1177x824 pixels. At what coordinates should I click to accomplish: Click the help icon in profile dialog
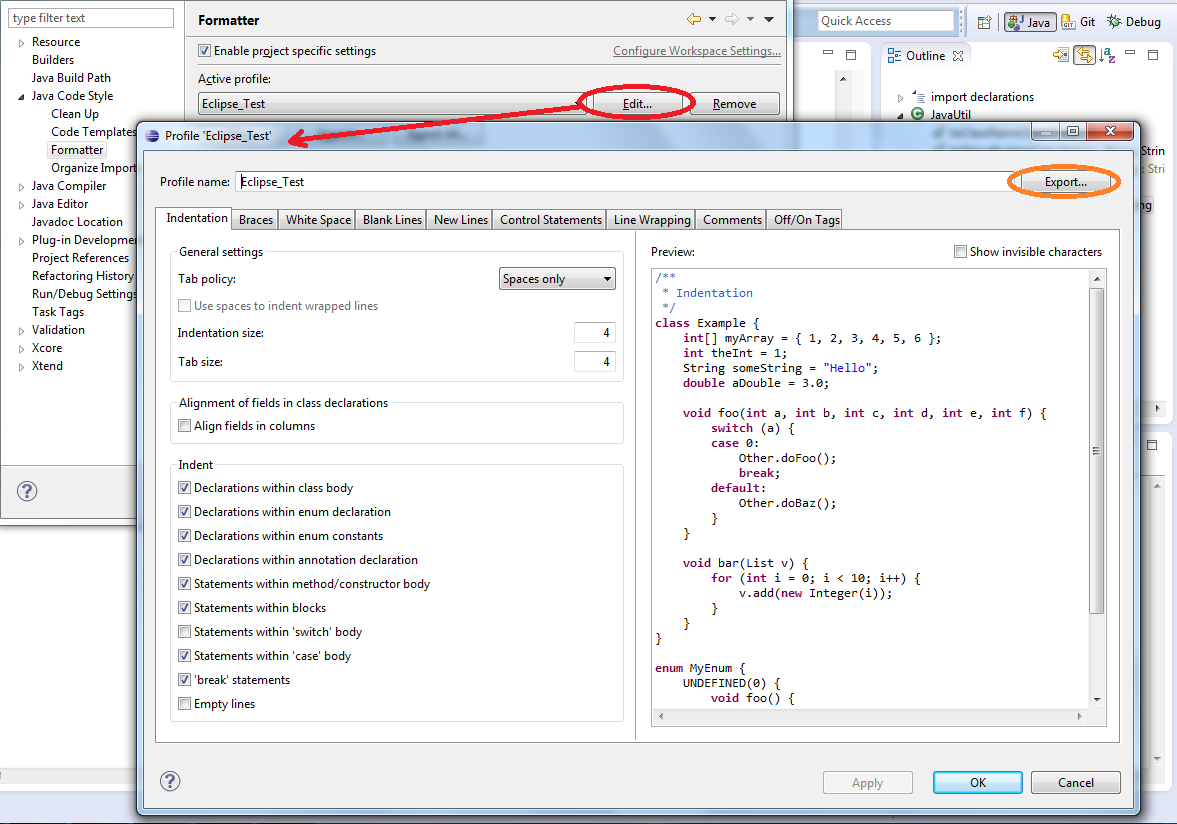pos(170,781)
